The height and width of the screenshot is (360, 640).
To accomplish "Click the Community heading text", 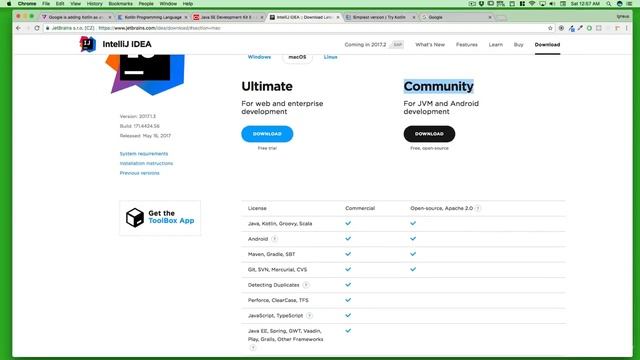I will coord(439,87).
